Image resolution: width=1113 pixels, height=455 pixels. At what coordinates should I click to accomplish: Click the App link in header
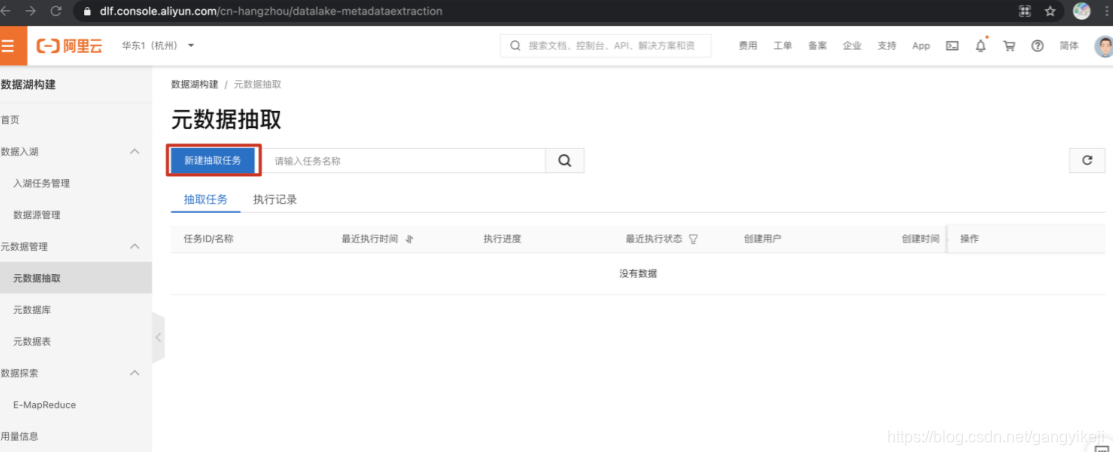921,45
